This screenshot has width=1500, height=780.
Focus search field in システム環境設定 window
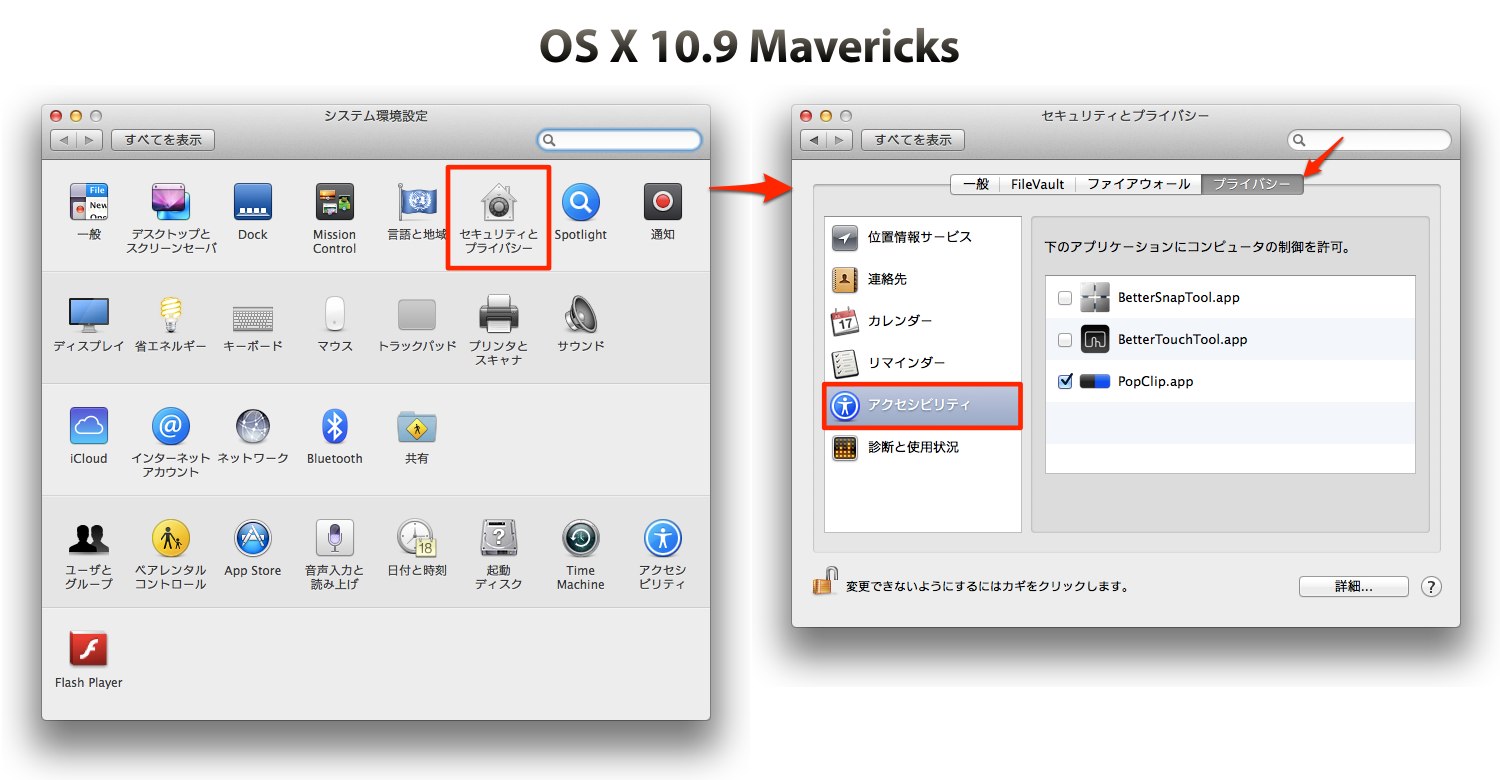click(x=620, y=140)
